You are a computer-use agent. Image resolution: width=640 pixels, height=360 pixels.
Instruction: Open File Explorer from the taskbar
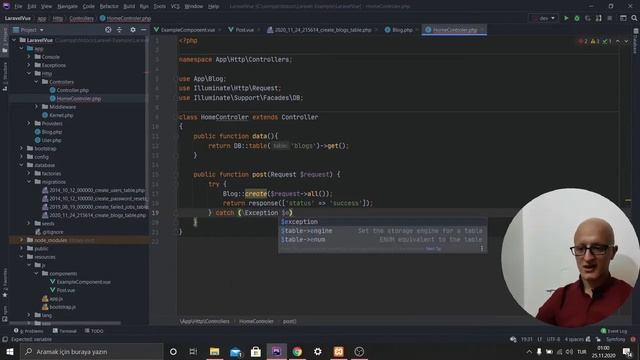coord(214,351)
